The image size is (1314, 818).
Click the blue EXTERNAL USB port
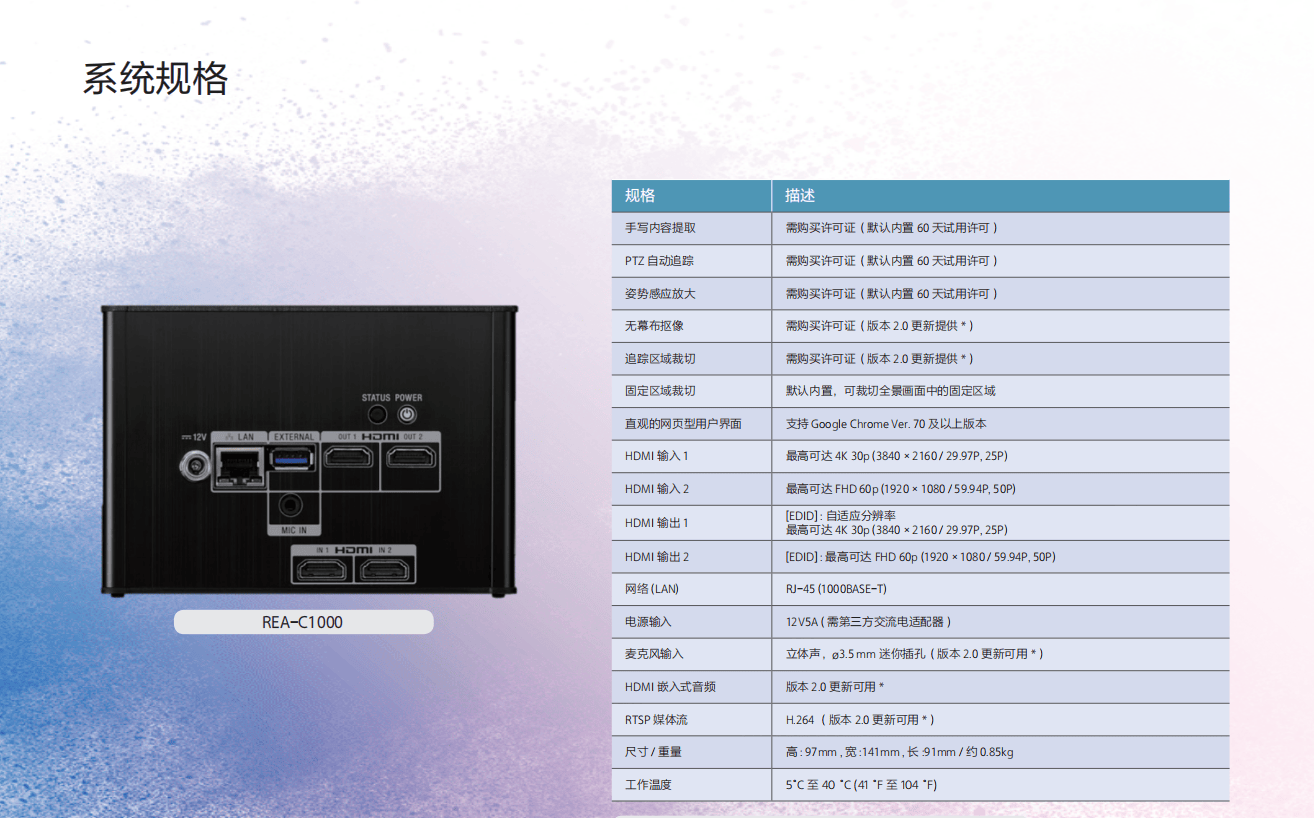tap(293, 459)
